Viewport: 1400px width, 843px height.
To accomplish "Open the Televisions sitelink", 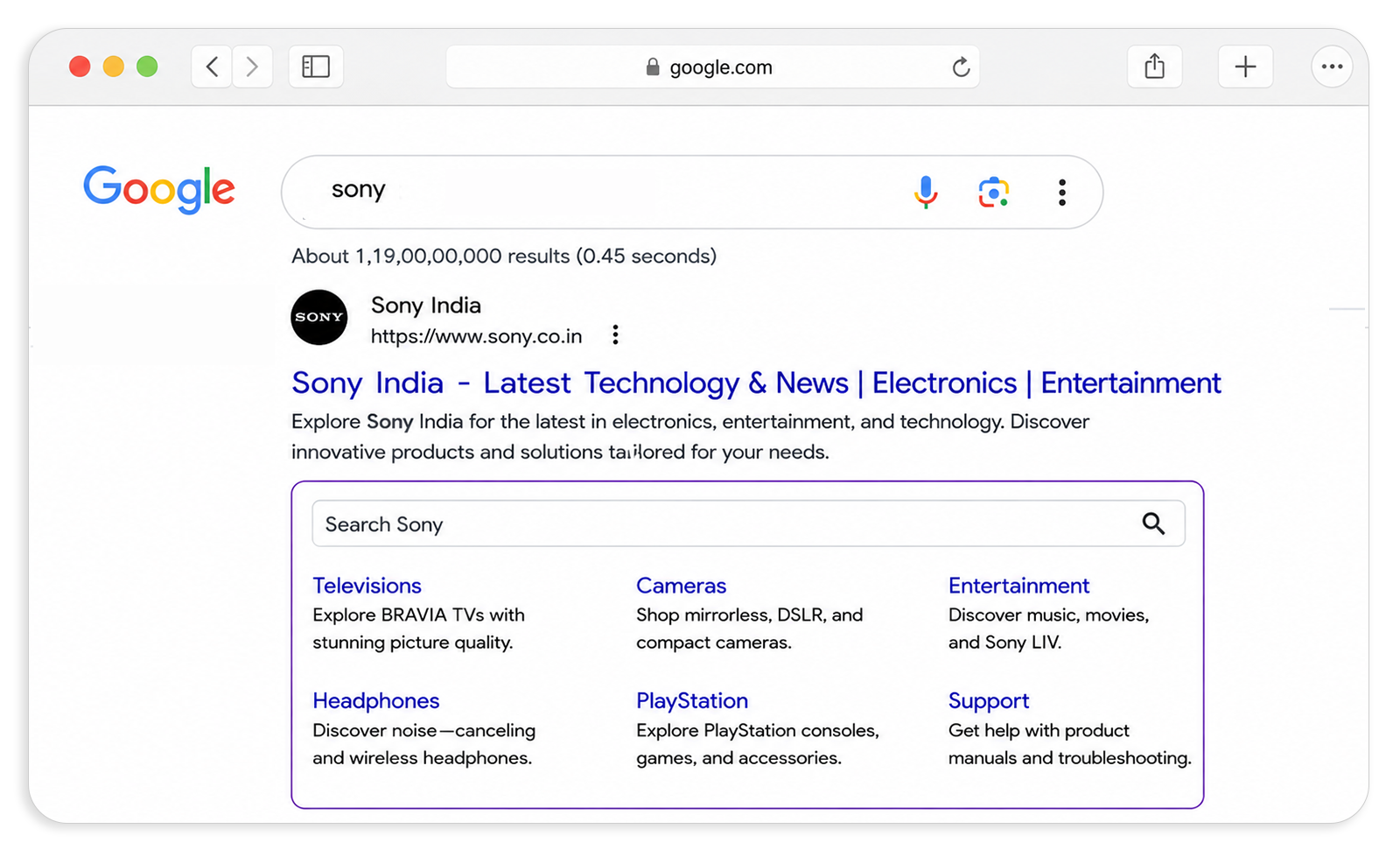I will pos(367,586).
